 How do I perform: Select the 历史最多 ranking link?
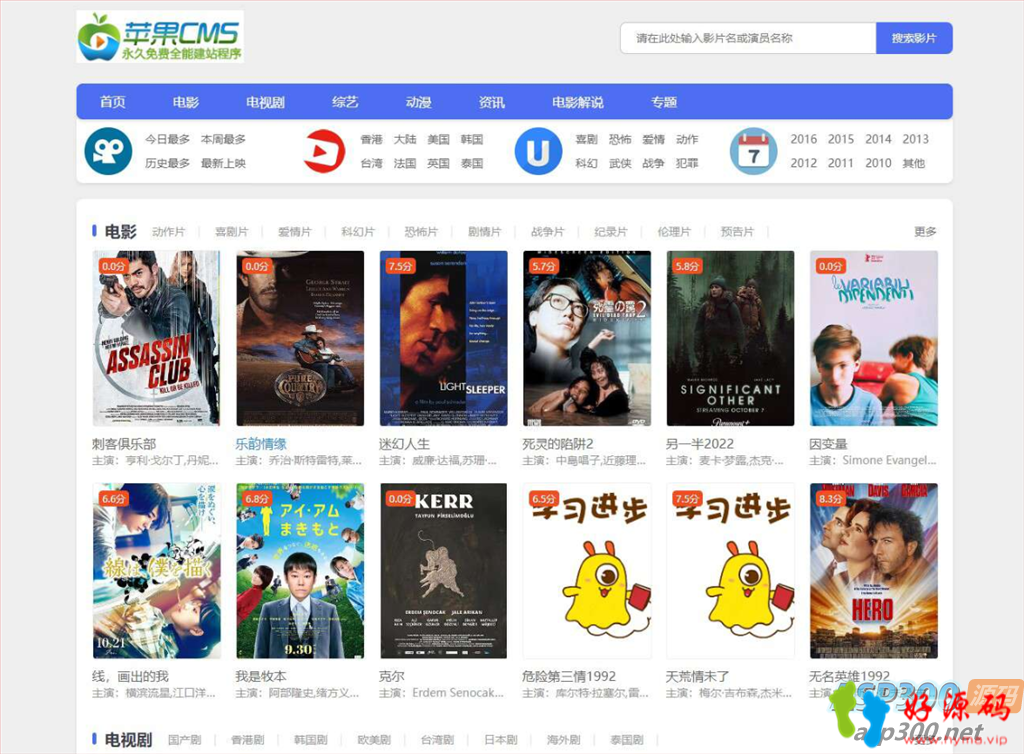point(167,163)
